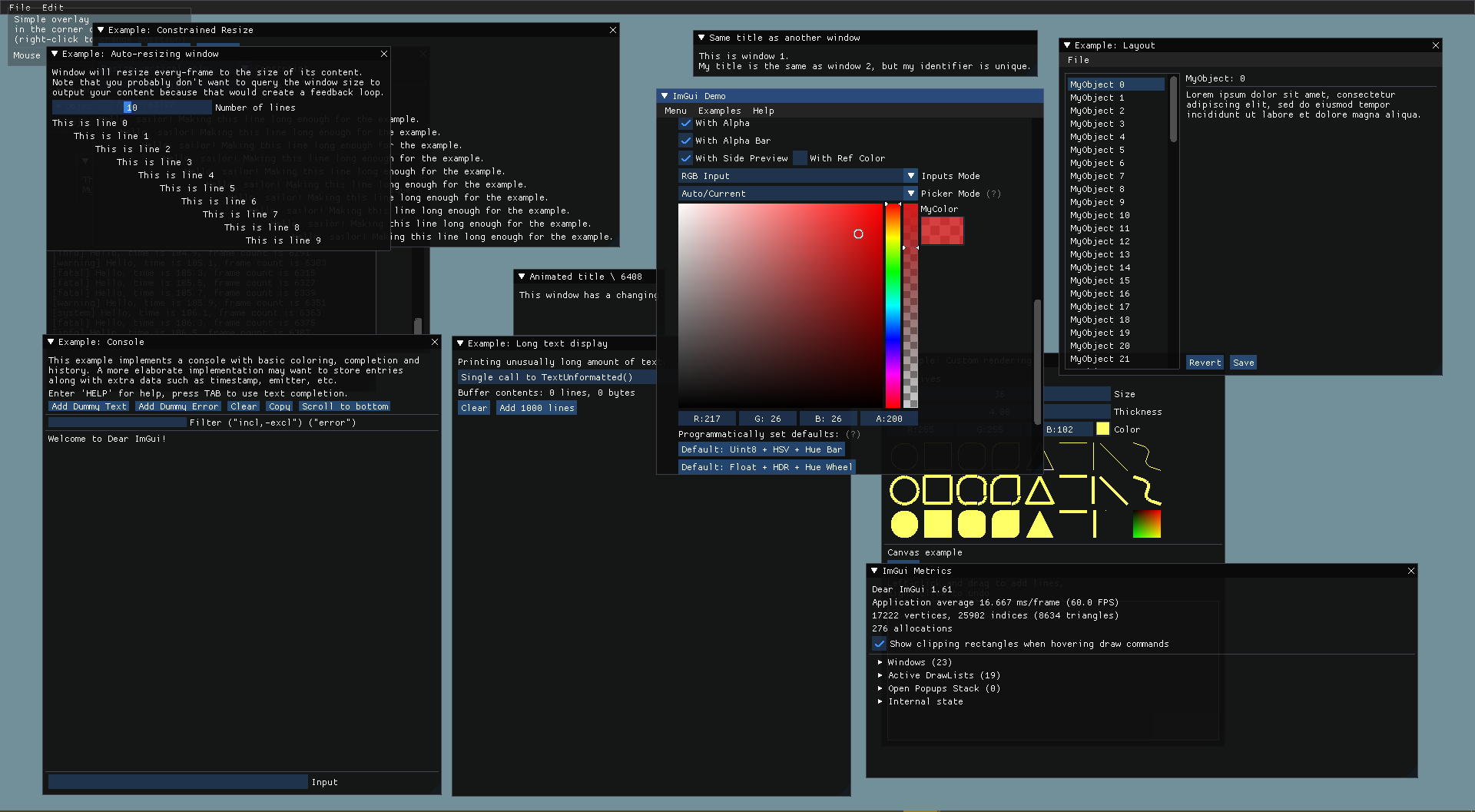
Task: Uncheck the With Alpha Bar checkbox
Action: click(x=686, y=141)
